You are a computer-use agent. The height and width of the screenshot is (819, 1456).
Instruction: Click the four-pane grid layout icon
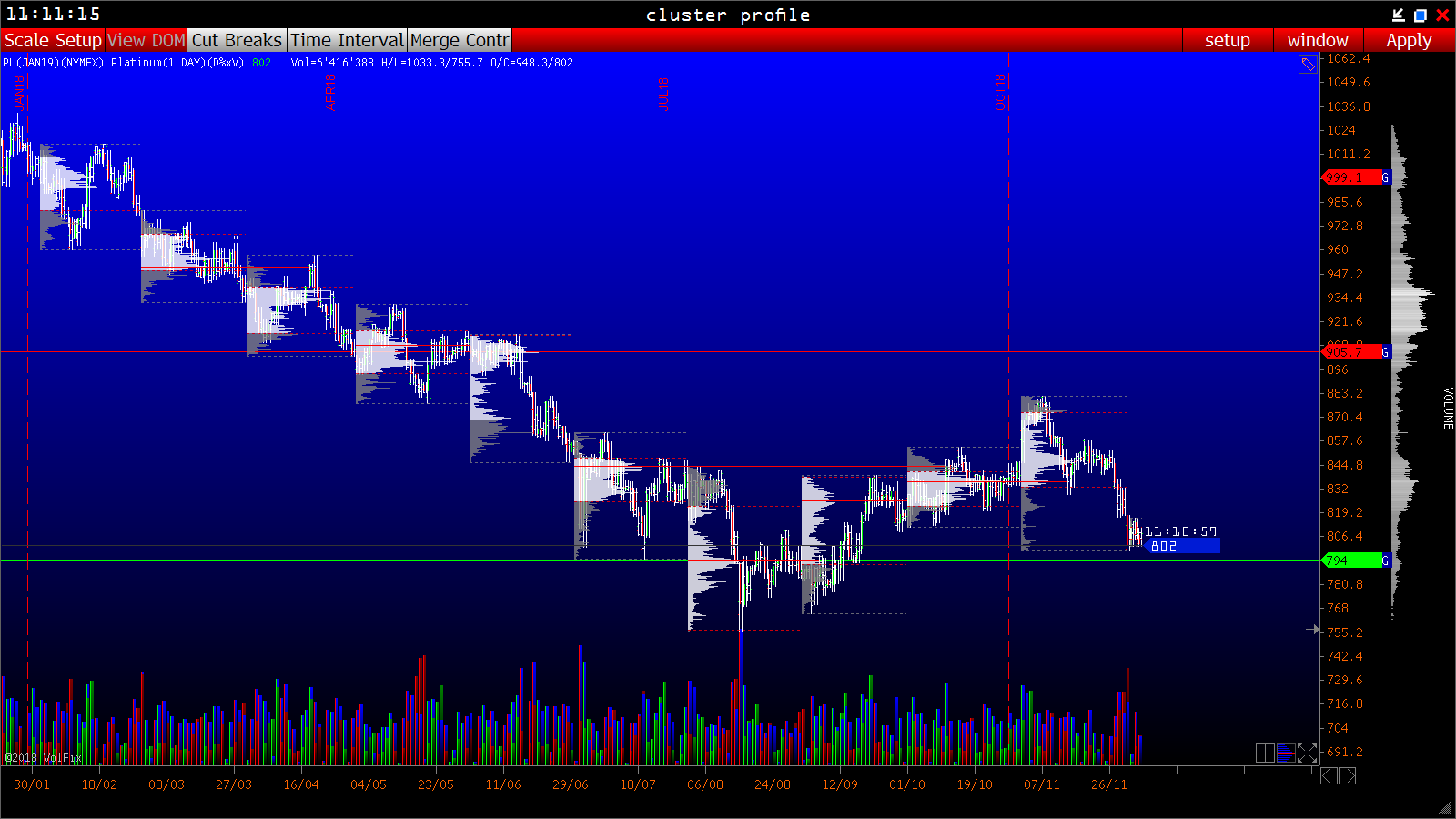point(1265,753)
